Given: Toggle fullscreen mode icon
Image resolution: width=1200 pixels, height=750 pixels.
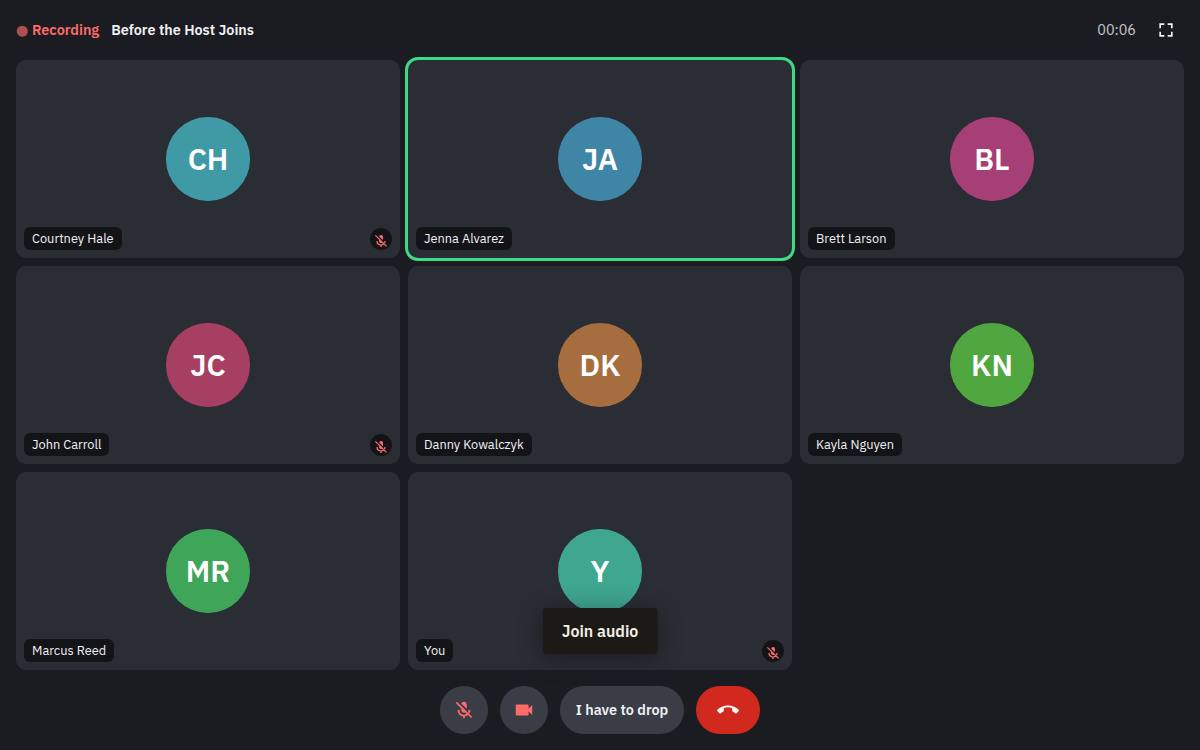Looking at the screenshot, I should [x=1166, y=30].
